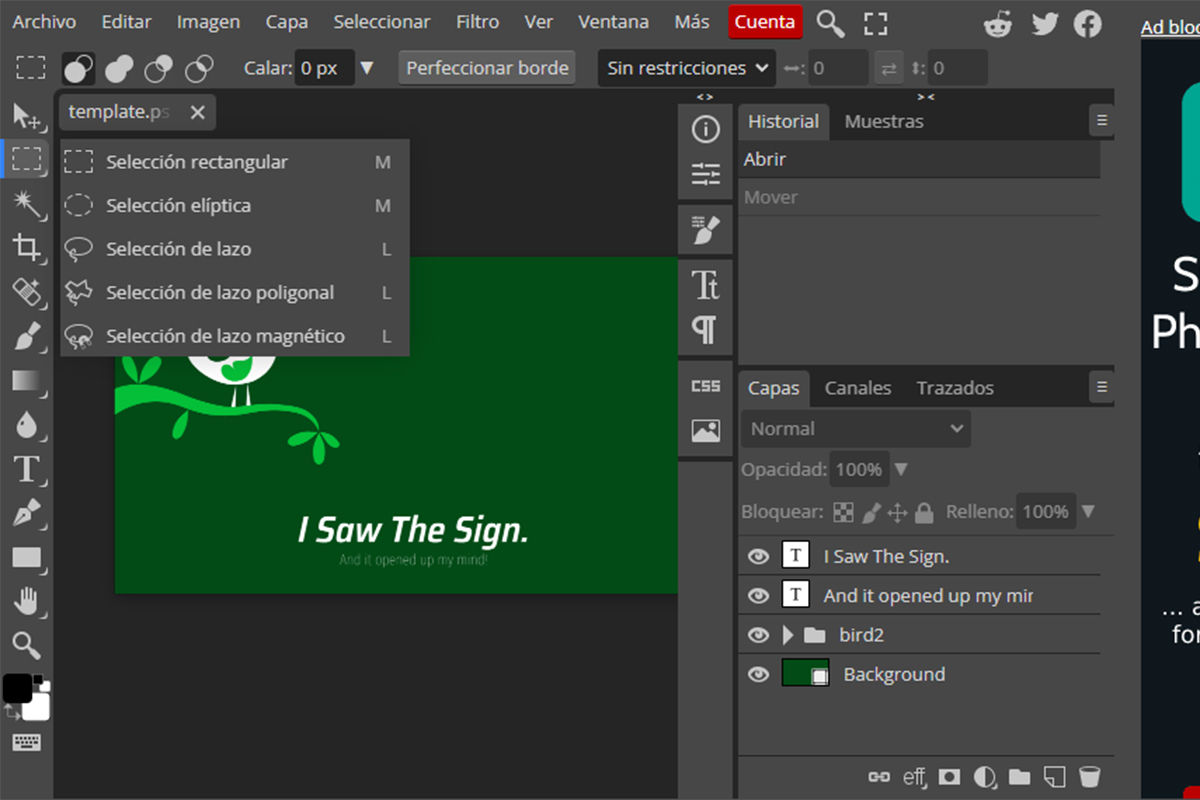Select the Pen tool
The width and height of the screenshot is (1200, 800).
click(26, 513)
